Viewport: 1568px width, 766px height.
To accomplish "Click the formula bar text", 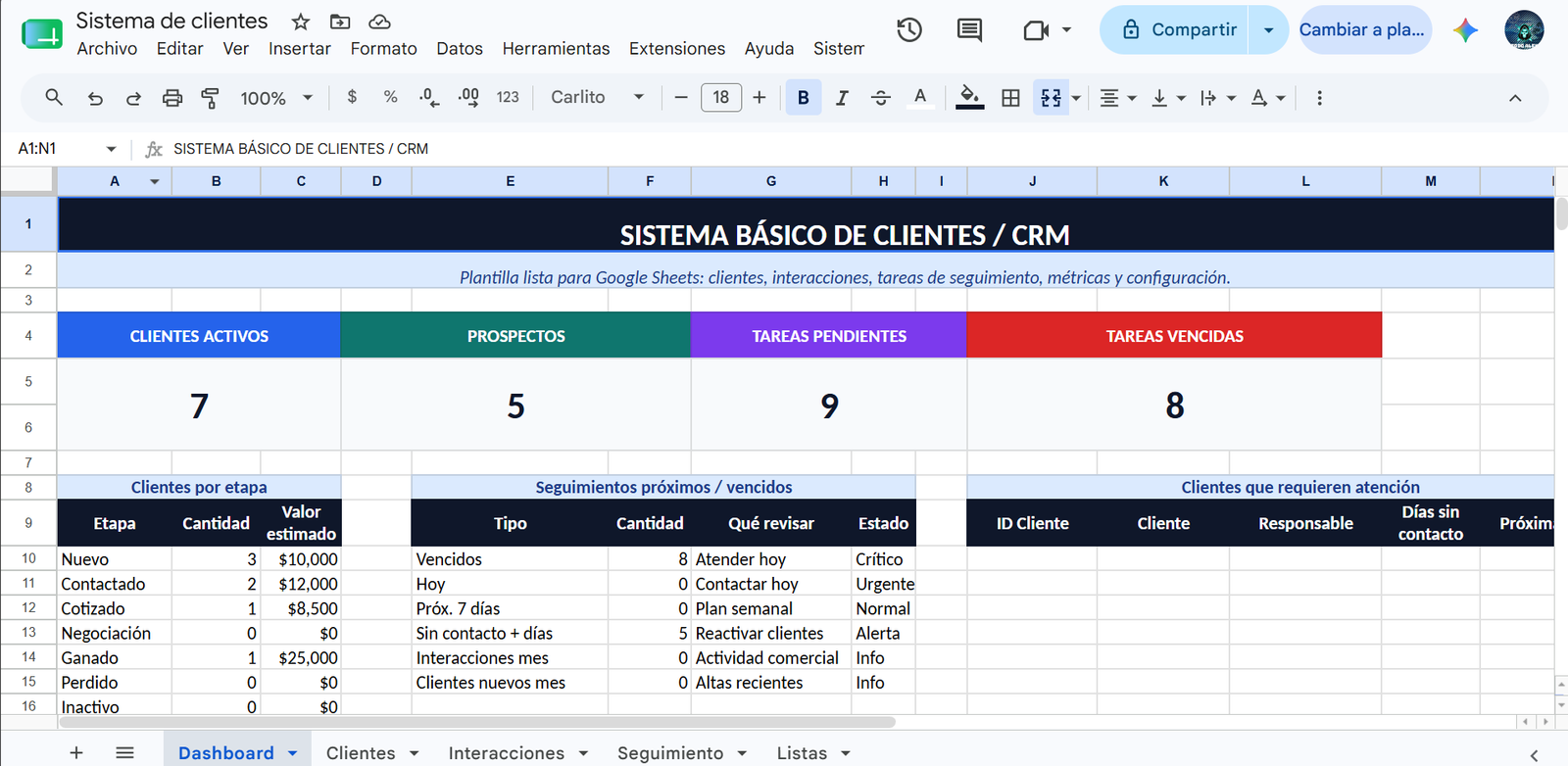I will coord(301,149).
